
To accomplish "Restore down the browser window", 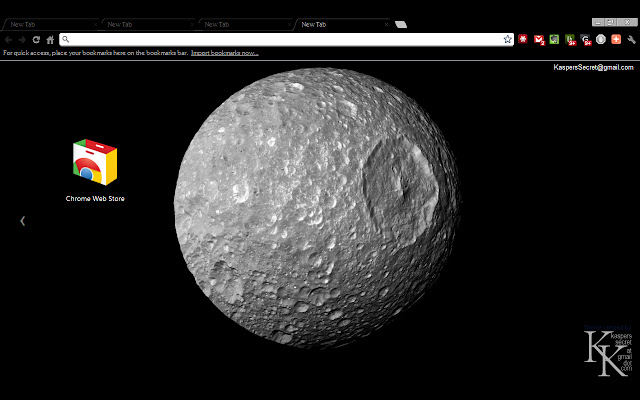I will click(611, 22).
